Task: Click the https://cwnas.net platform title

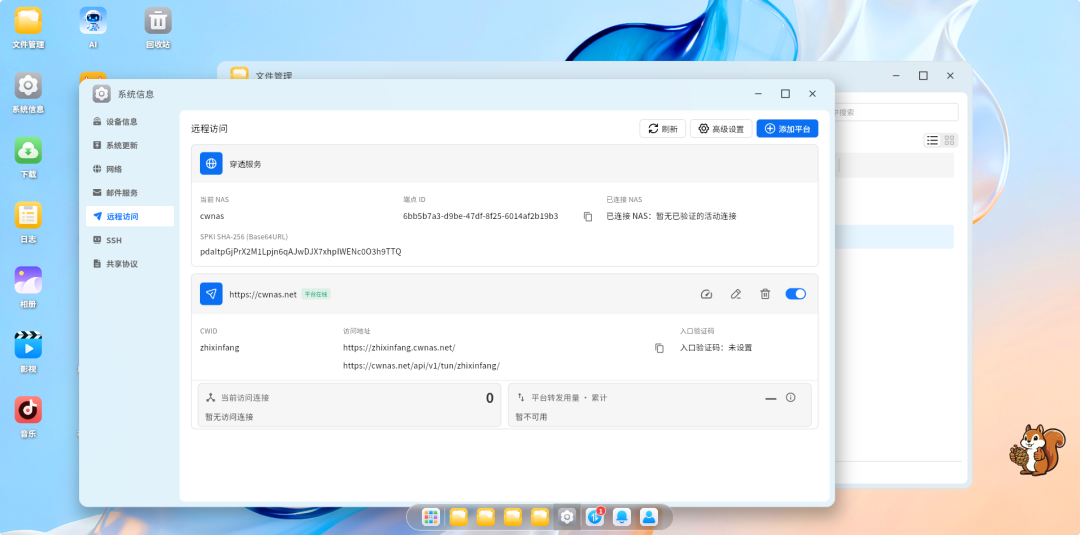Action: point(263,294)
